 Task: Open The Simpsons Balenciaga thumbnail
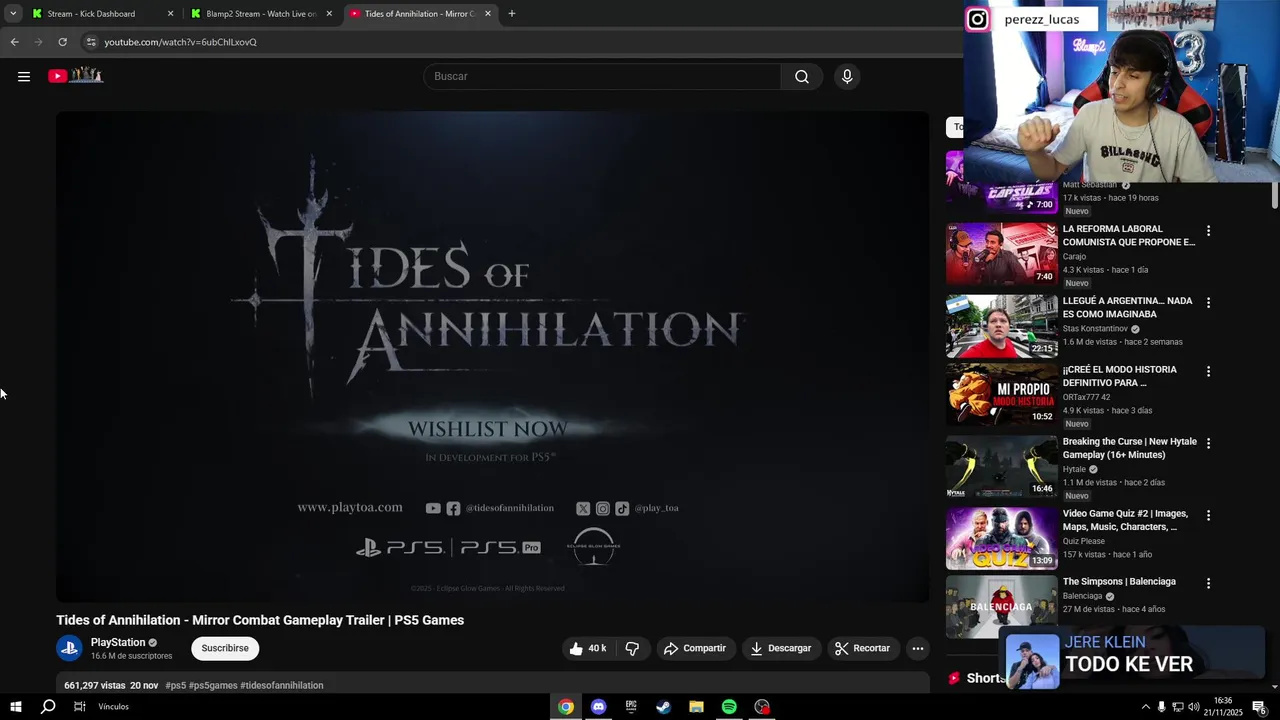pos(1001,606)
